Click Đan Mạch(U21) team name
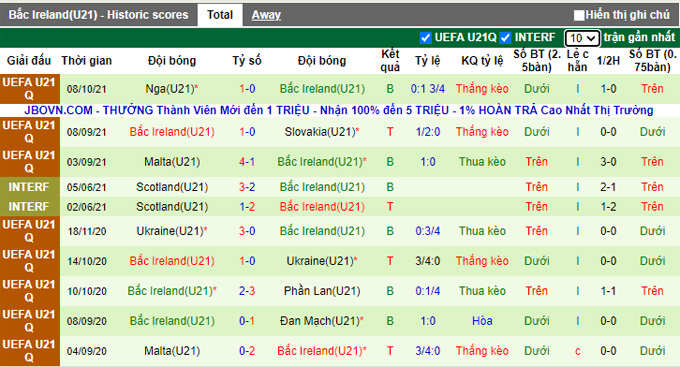Viewport: 680px width, 367px height. pos(322,321)
